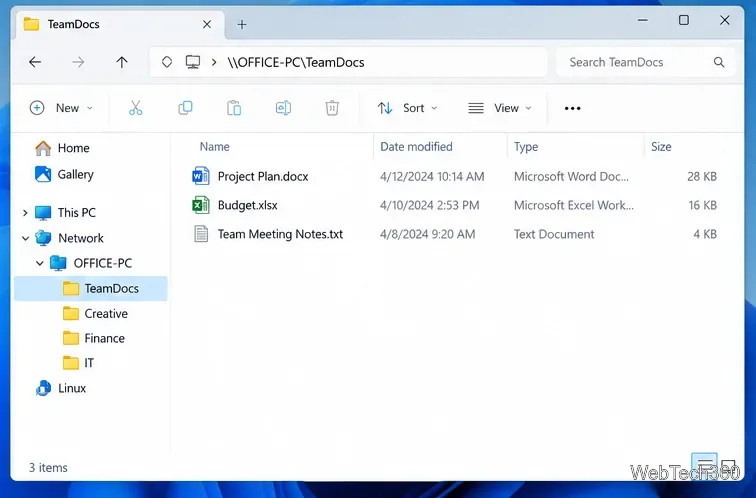Click the Cut scissors icon
The width and height of the screenshot is (756, 498).
click(x=135, y=108)
